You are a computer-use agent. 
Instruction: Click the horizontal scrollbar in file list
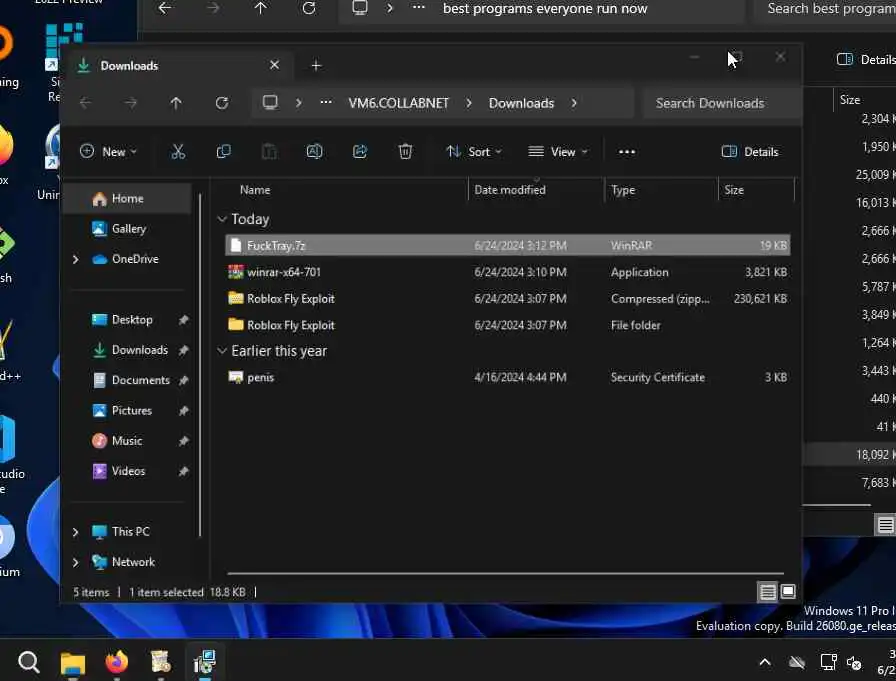coord(505,573)
